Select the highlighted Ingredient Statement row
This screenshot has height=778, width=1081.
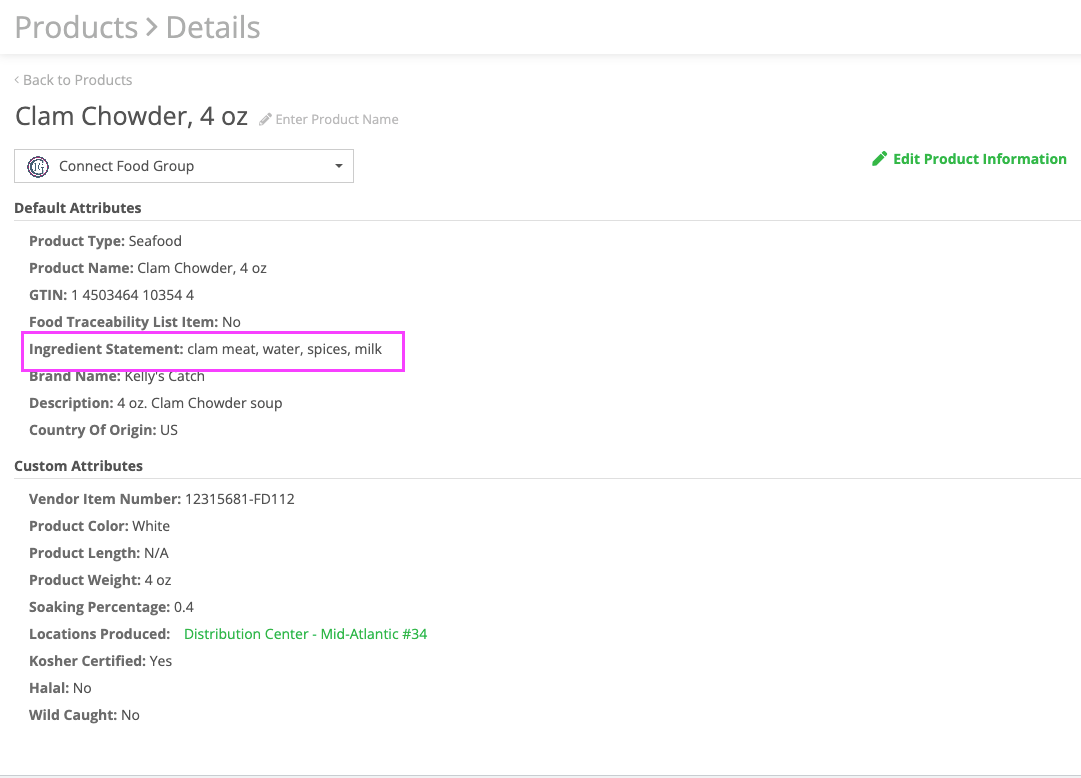(213, 350)
